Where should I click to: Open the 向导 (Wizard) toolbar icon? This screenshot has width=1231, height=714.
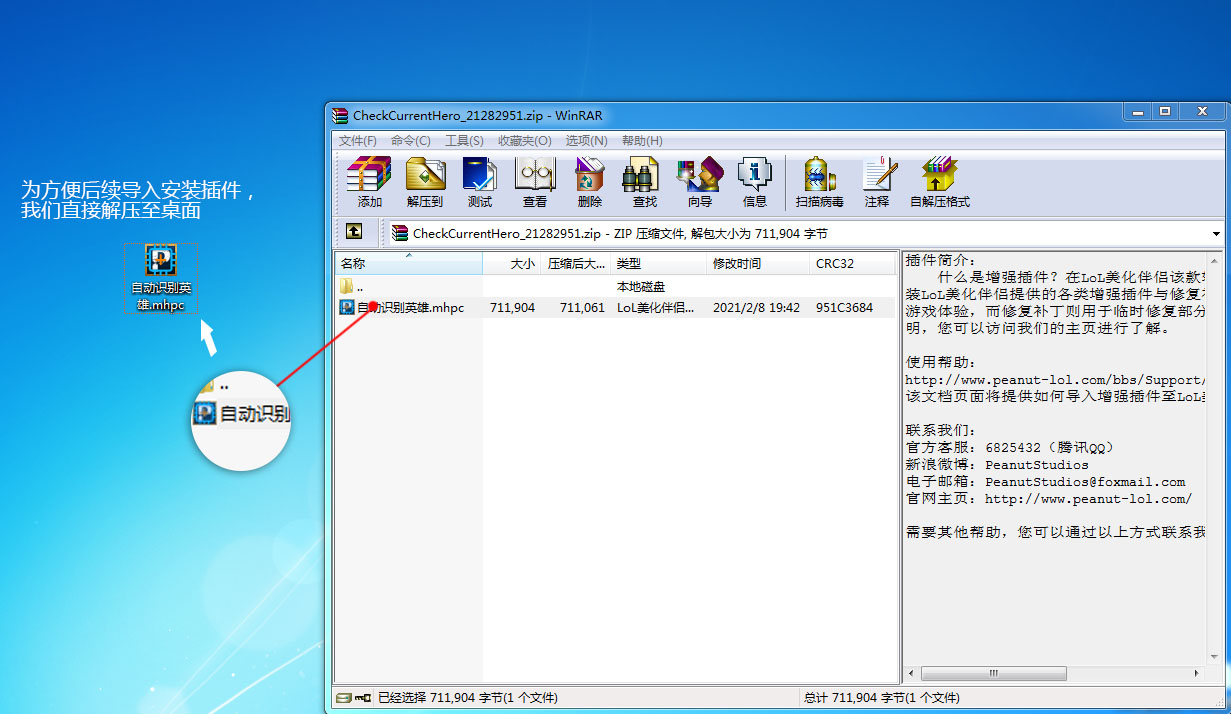[700, 182]
